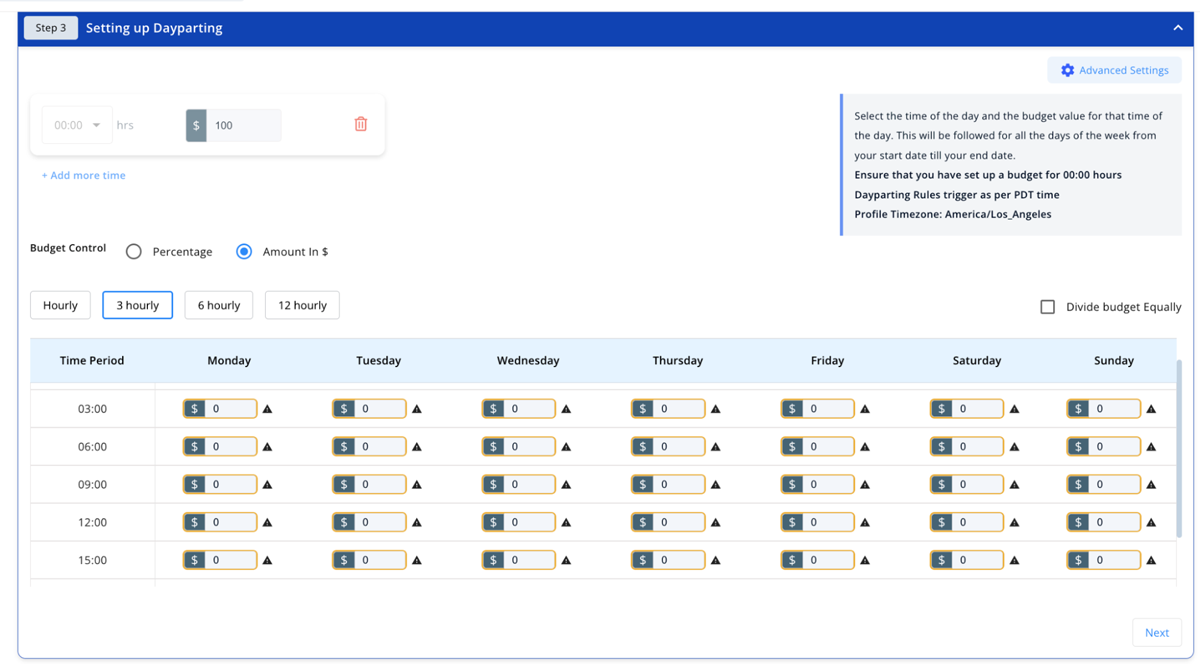Click the Next button

1156,632
